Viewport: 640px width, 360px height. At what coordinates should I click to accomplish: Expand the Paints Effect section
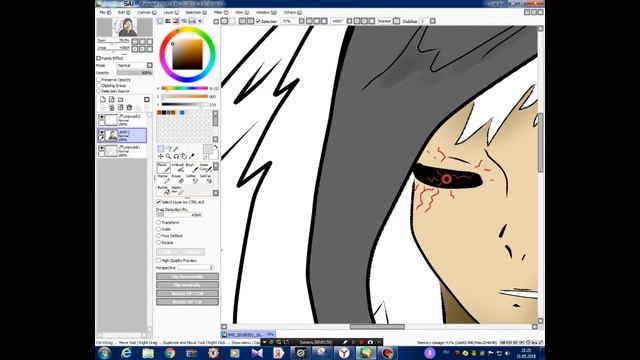click(x=98, y=58)
